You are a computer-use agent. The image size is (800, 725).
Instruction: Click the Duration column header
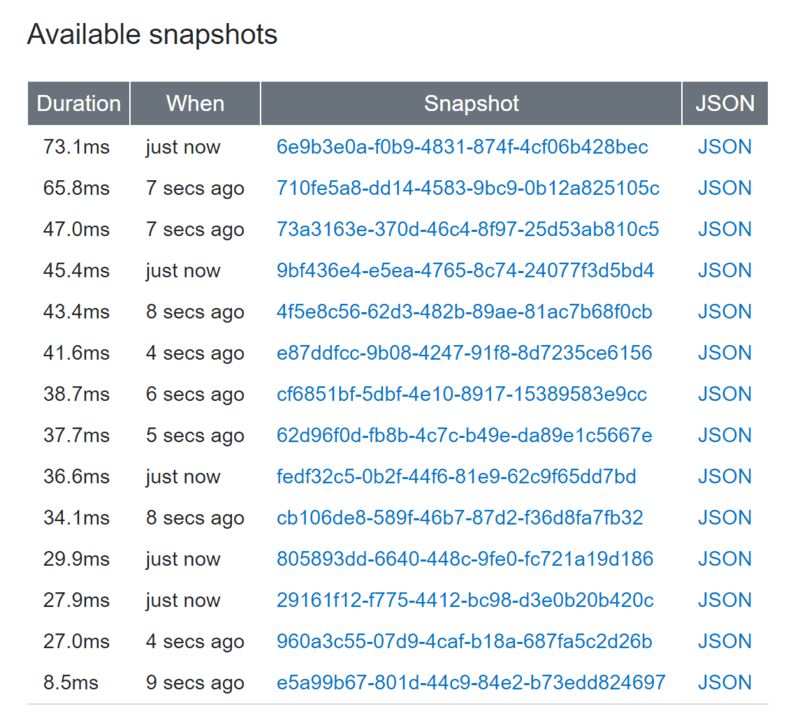(78, 103)
